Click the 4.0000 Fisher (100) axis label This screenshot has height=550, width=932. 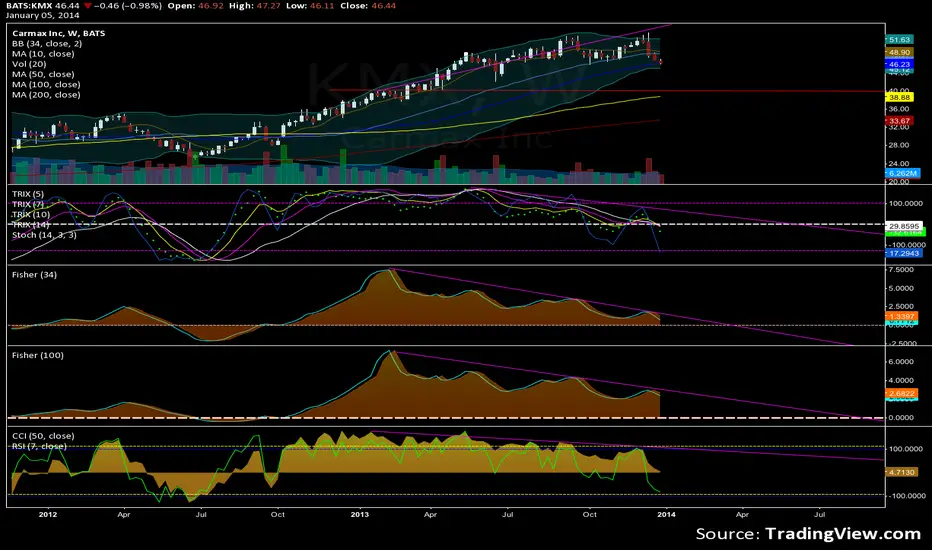[x=901, y=381]
